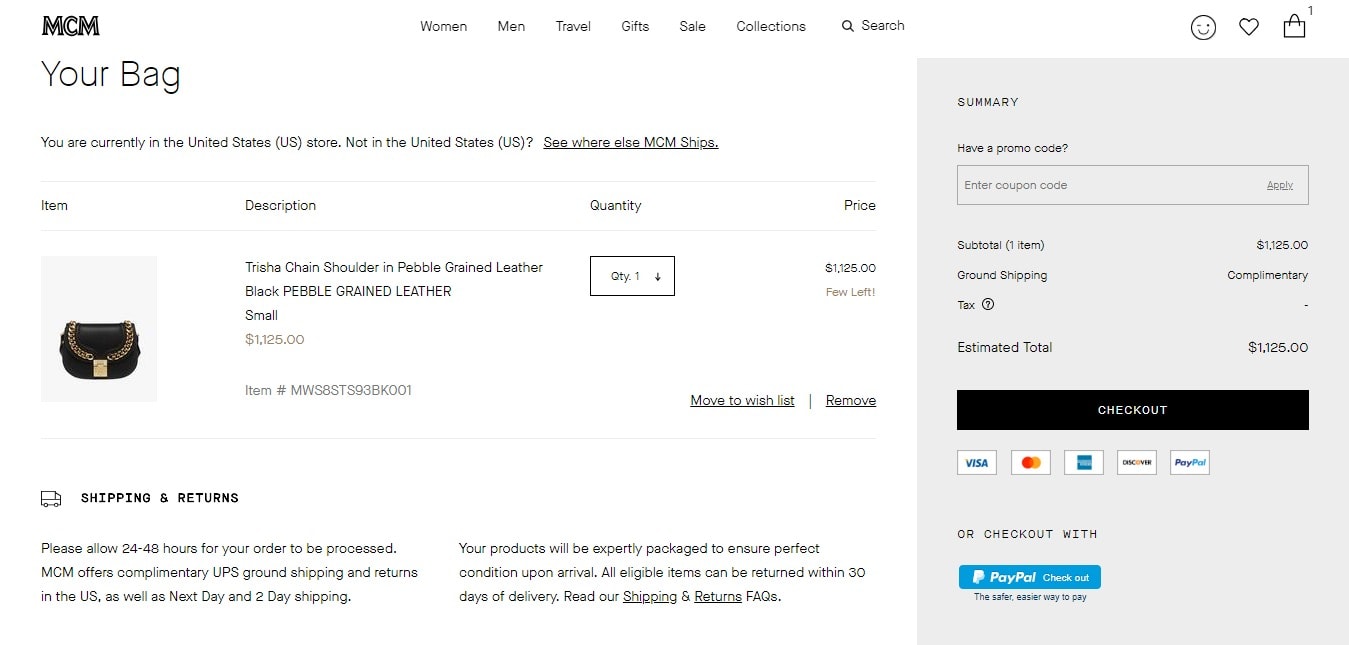
Task: Open the Women menu
Action: point(443,26)
